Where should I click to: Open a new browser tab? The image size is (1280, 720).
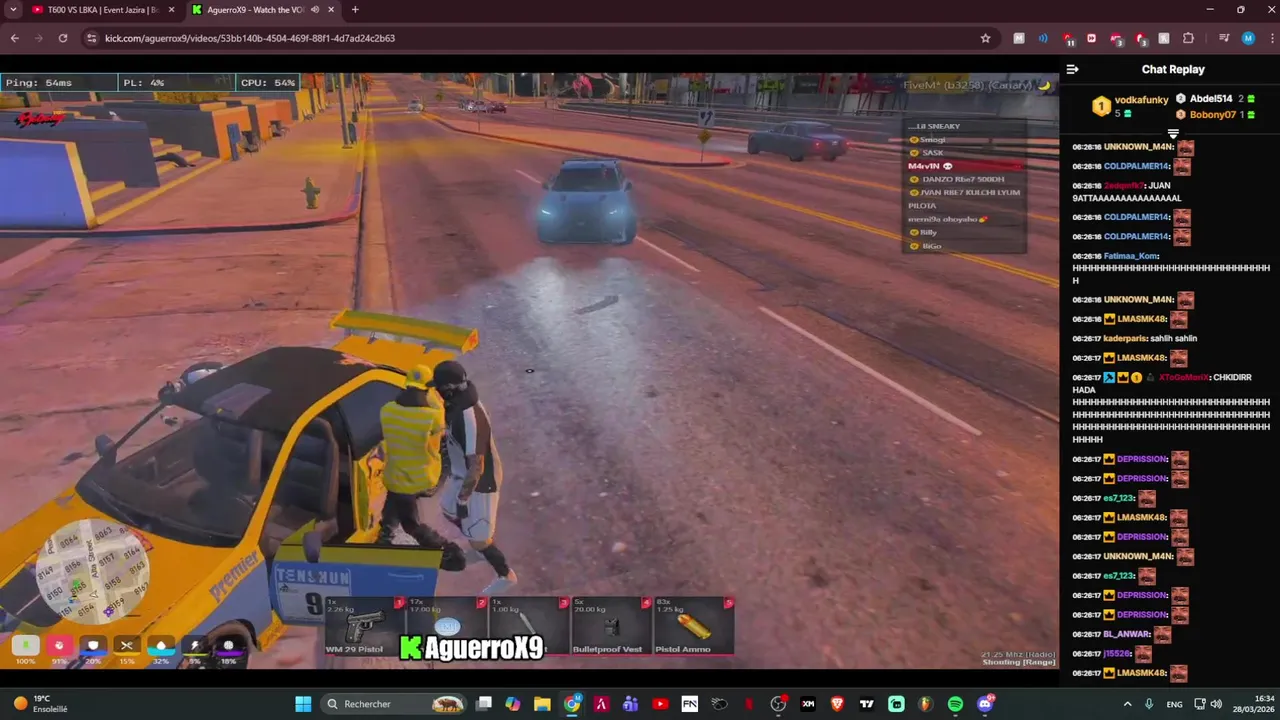point(355,10)
